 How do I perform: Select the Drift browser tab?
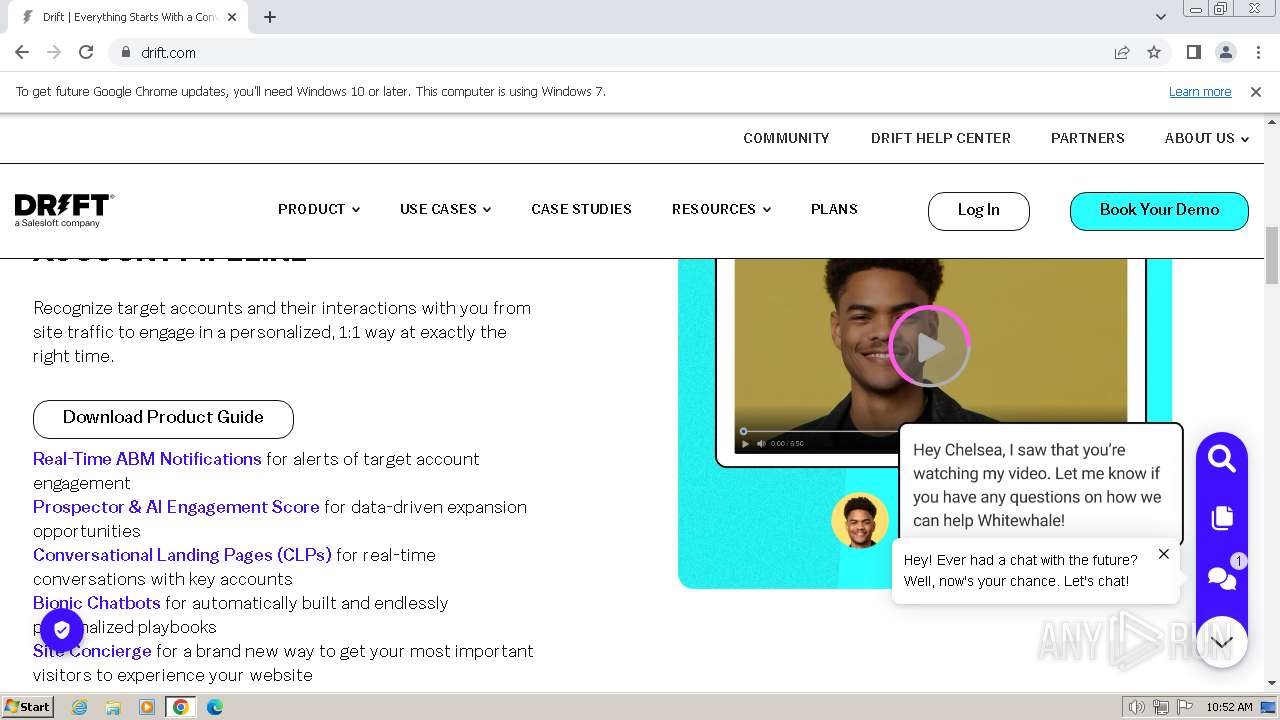[130, 17]
